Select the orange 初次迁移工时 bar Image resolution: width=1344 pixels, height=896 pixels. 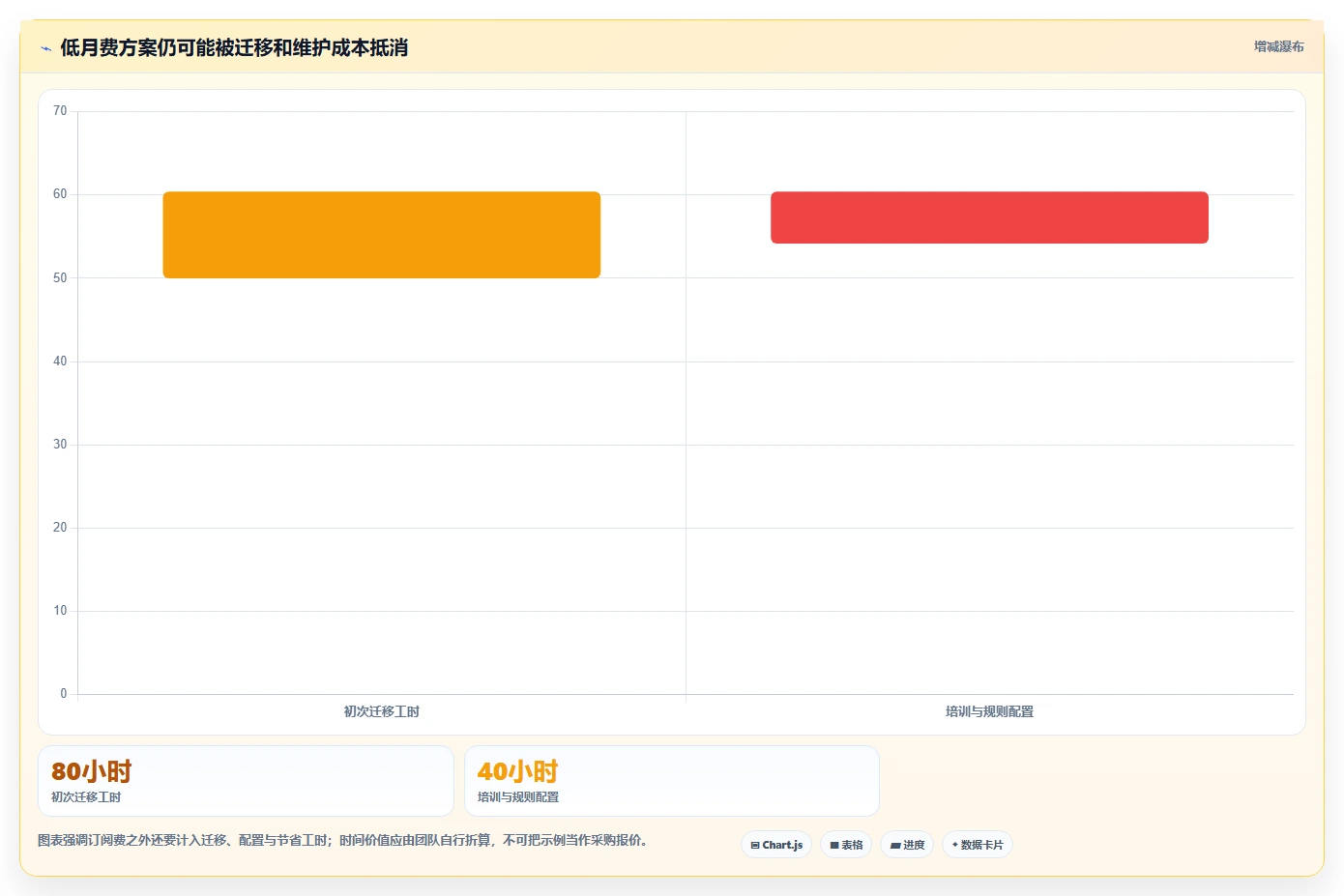(382, 235)
